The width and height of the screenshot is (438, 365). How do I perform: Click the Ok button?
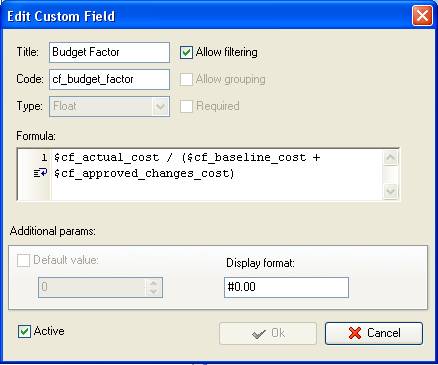(268, 333)
